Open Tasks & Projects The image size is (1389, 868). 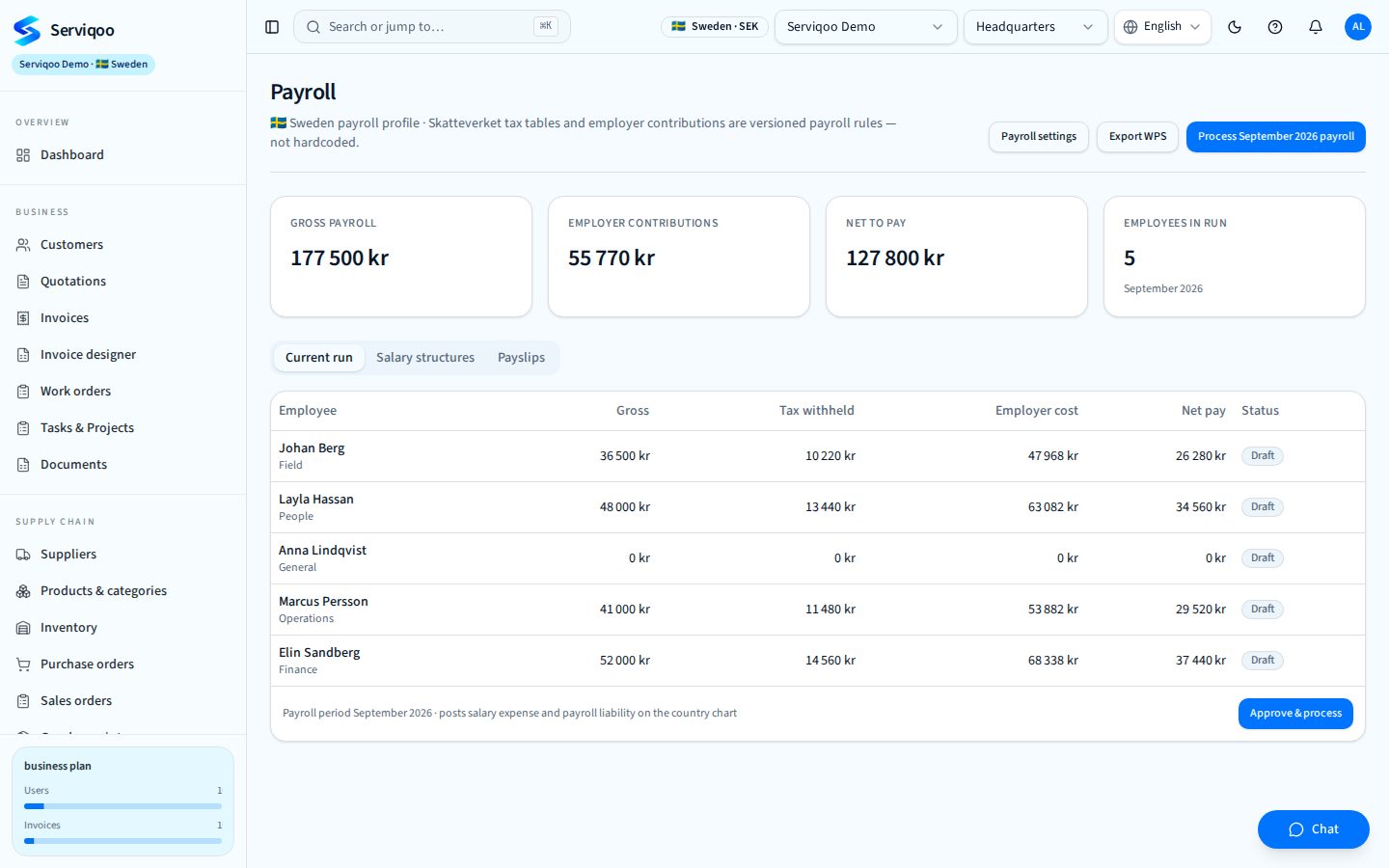[123, 428]
